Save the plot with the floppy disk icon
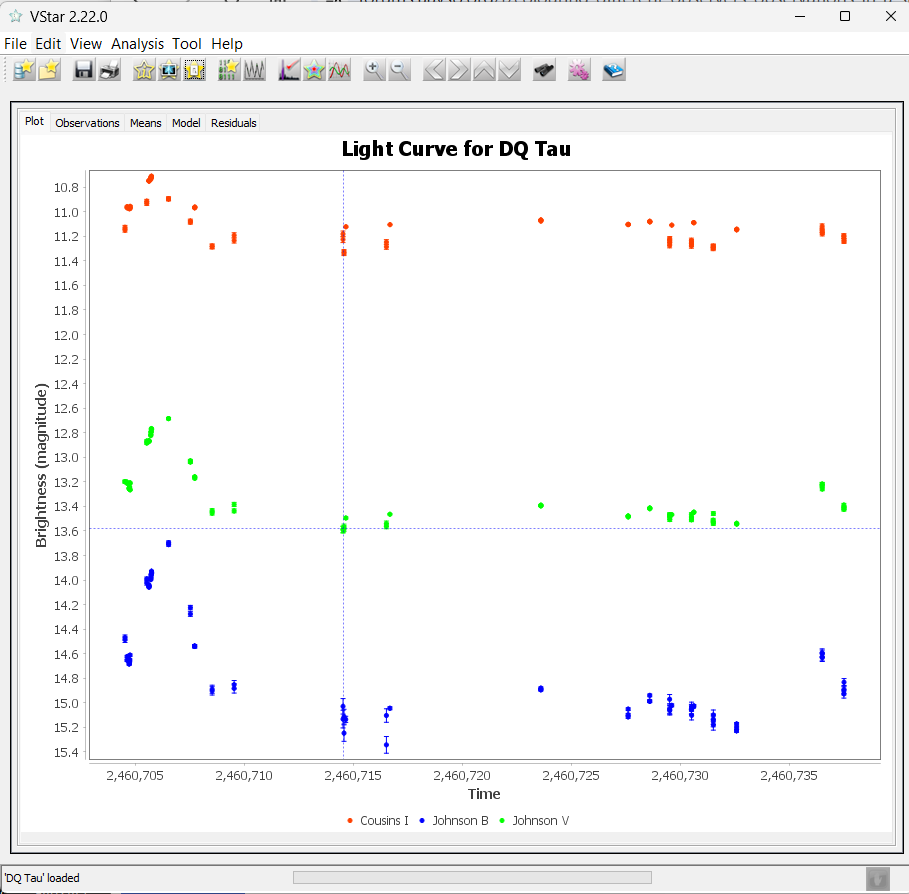The image size is (909, 894). point(84,70)
